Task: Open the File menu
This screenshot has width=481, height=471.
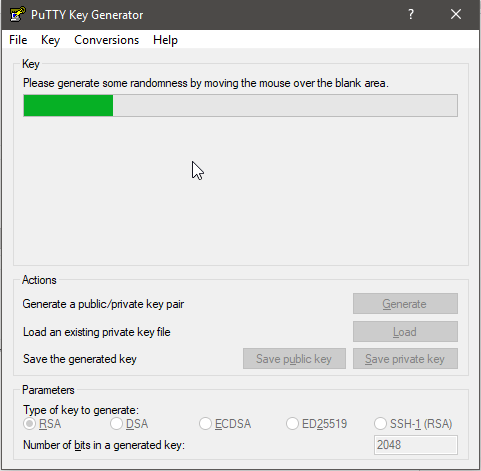Action: pos(18,40)
